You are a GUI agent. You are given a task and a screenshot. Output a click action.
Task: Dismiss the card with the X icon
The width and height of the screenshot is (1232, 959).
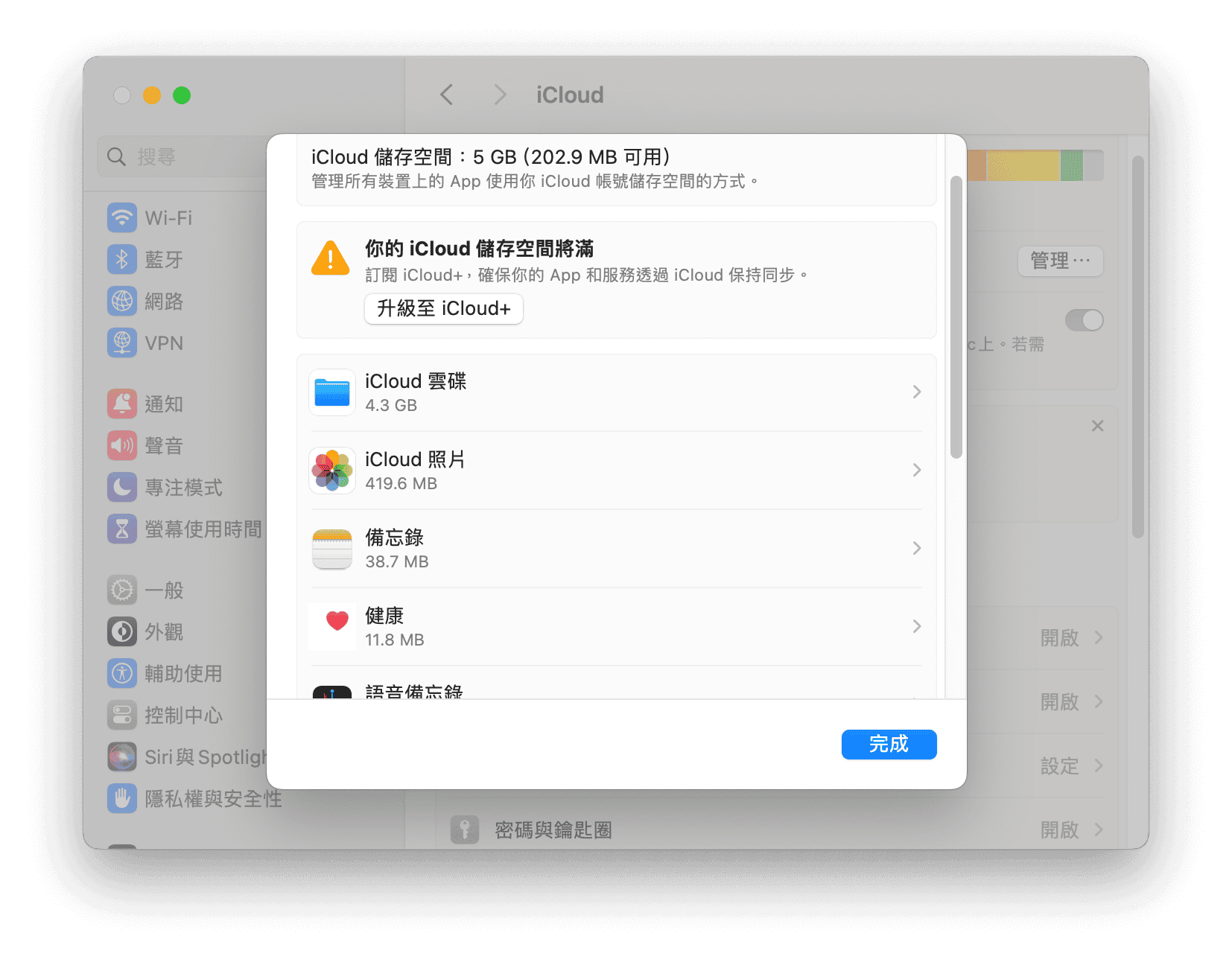tap(1097, 426)
